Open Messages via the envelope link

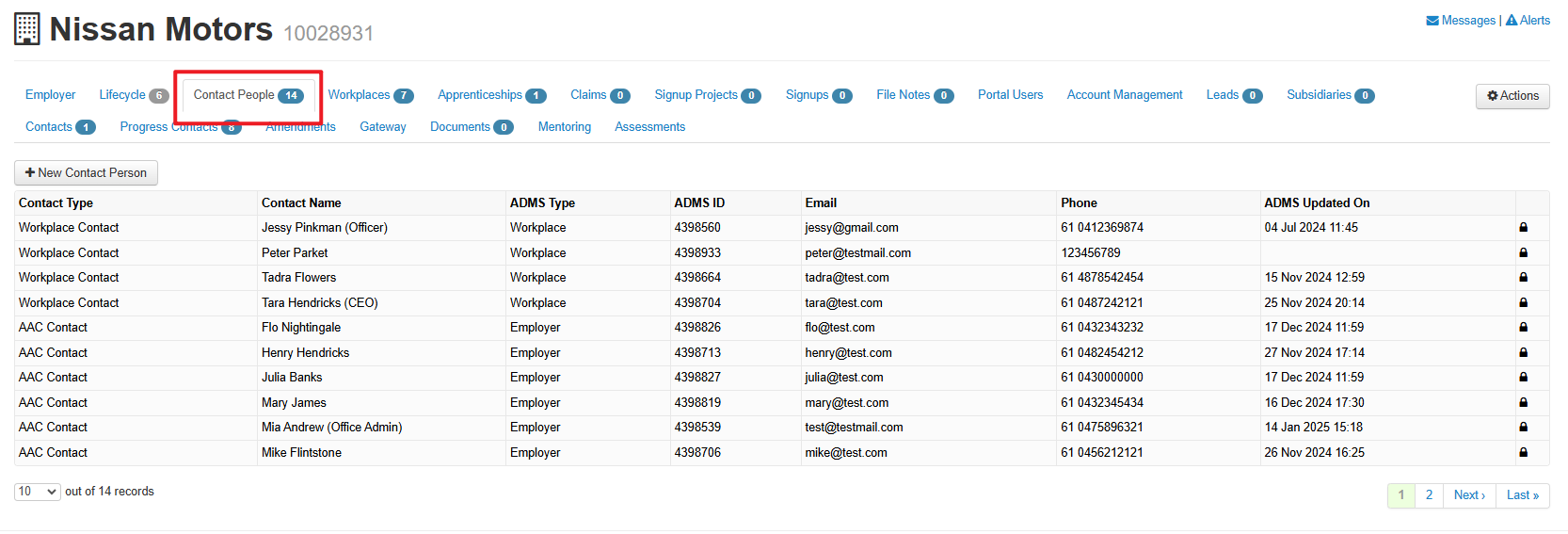(x=1461, y=20)
